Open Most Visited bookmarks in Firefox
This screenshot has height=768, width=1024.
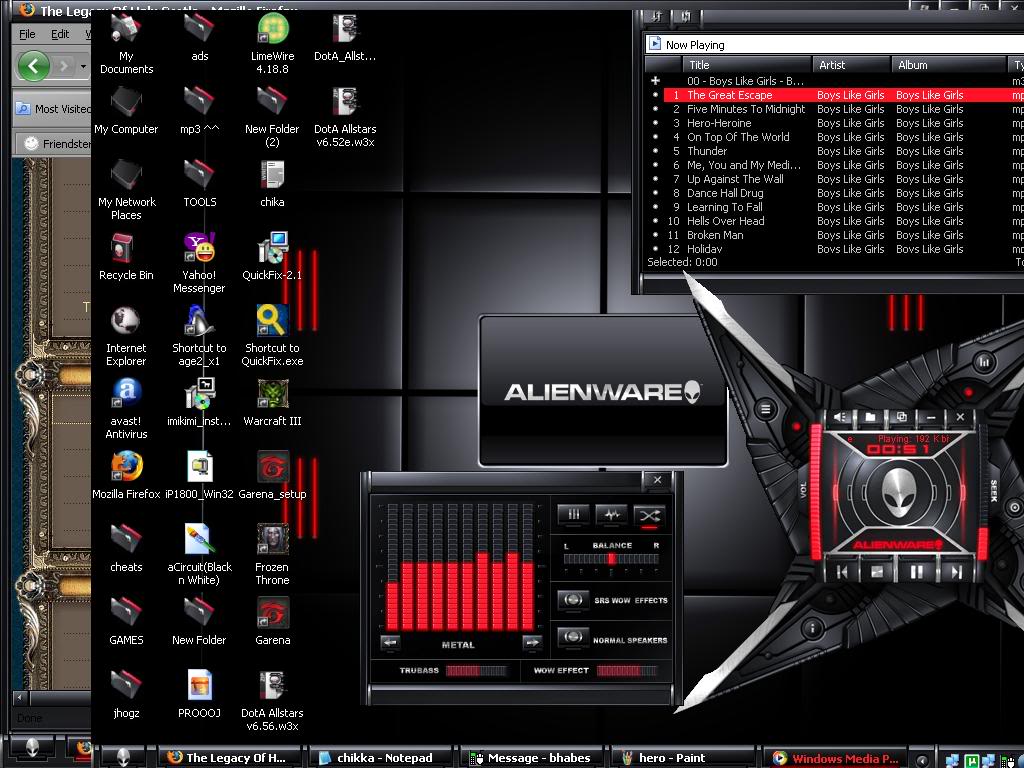54,109
